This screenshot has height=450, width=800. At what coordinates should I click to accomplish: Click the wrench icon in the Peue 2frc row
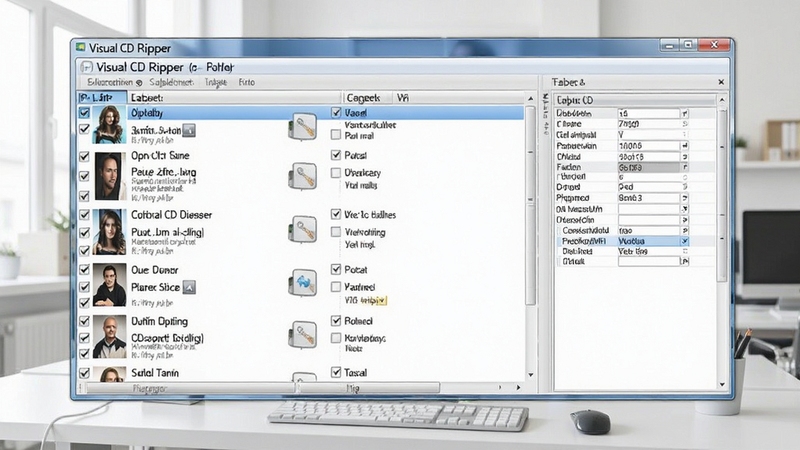click(303, 177)
